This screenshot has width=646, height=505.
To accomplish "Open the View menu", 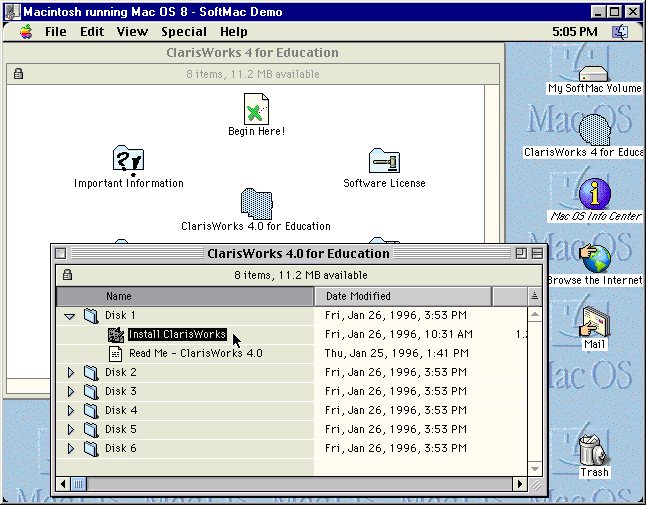I will pos(132,32).
